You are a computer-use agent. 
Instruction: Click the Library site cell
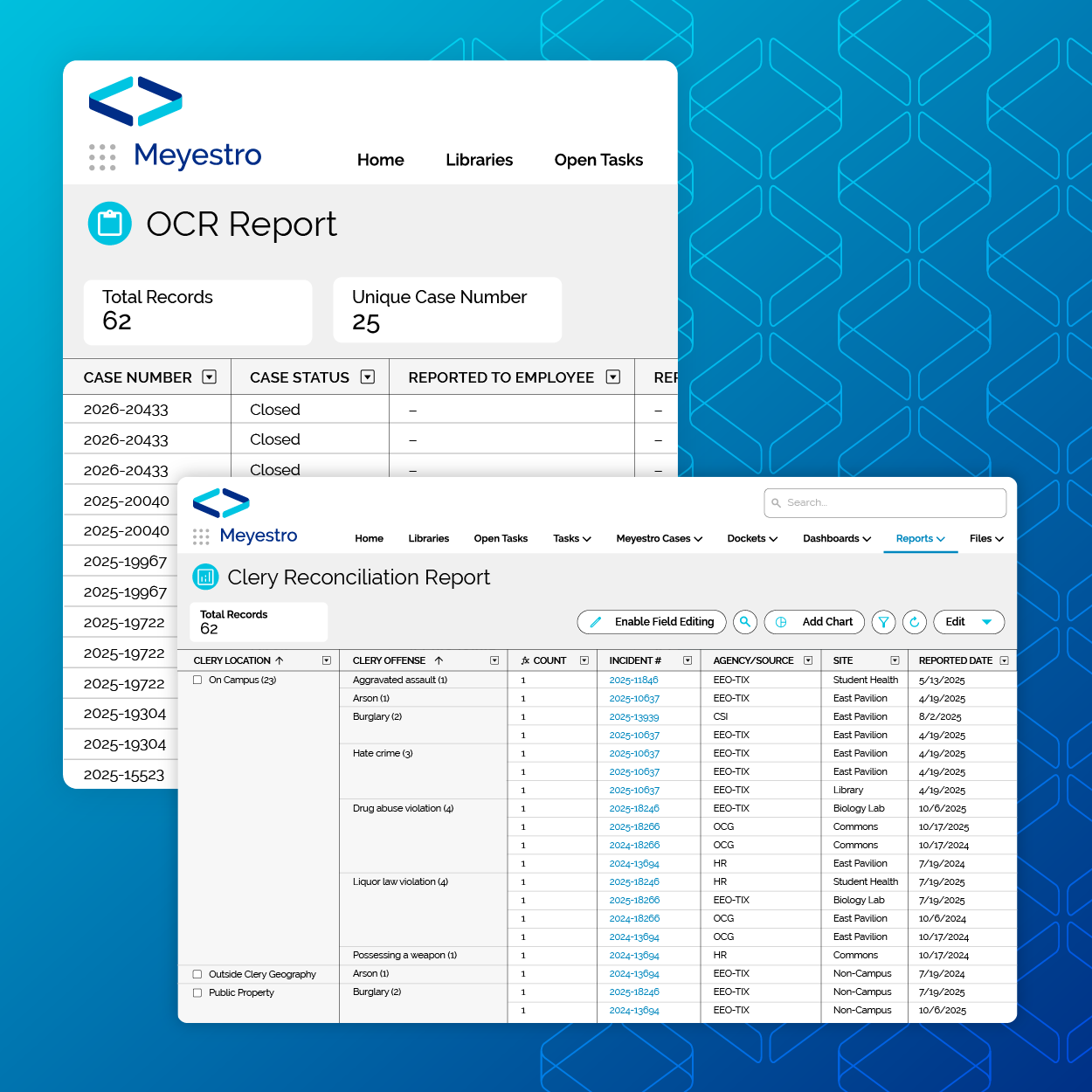click(848, 790)
